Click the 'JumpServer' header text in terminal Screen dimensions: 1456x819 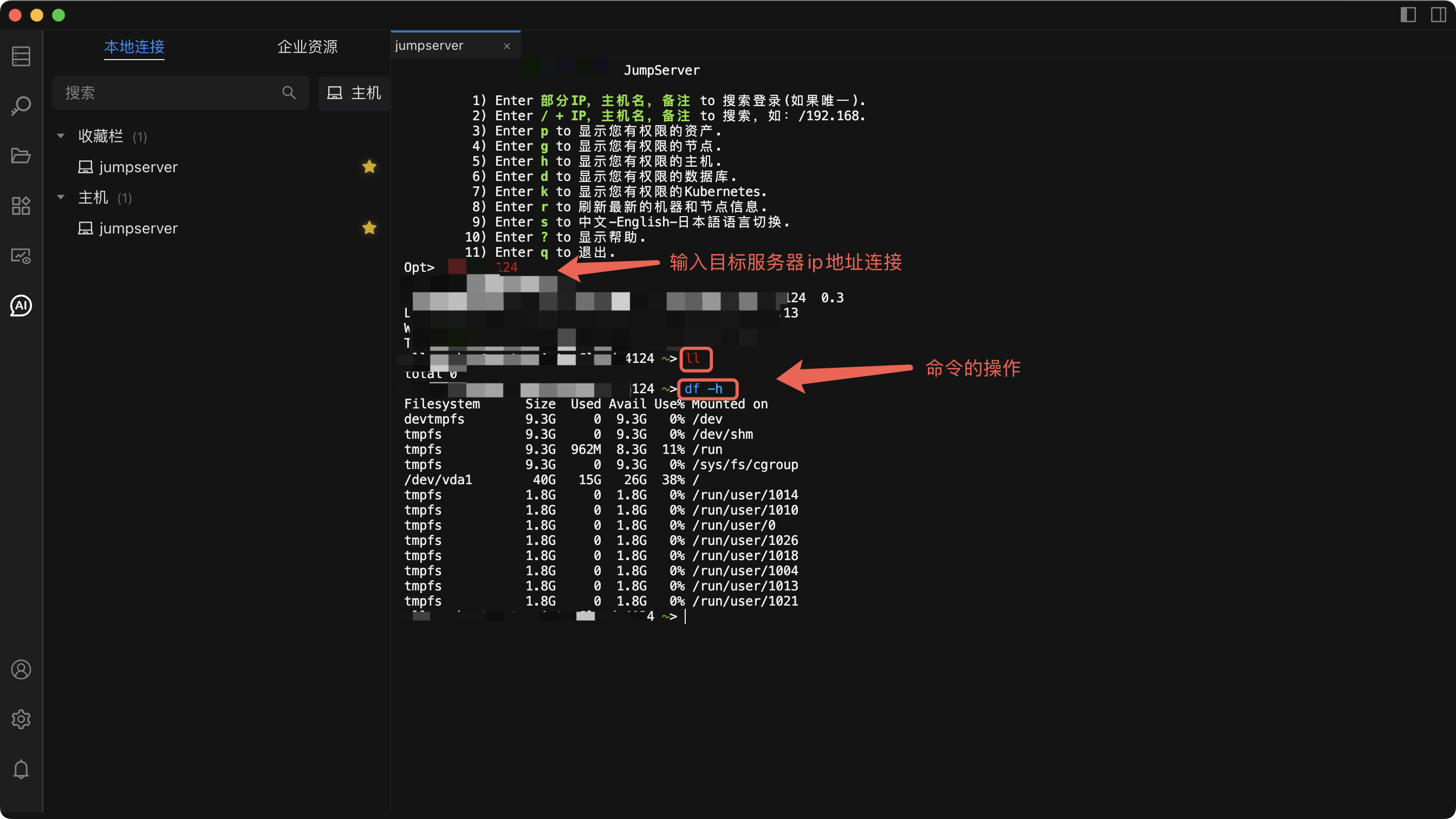click(661, 70)
